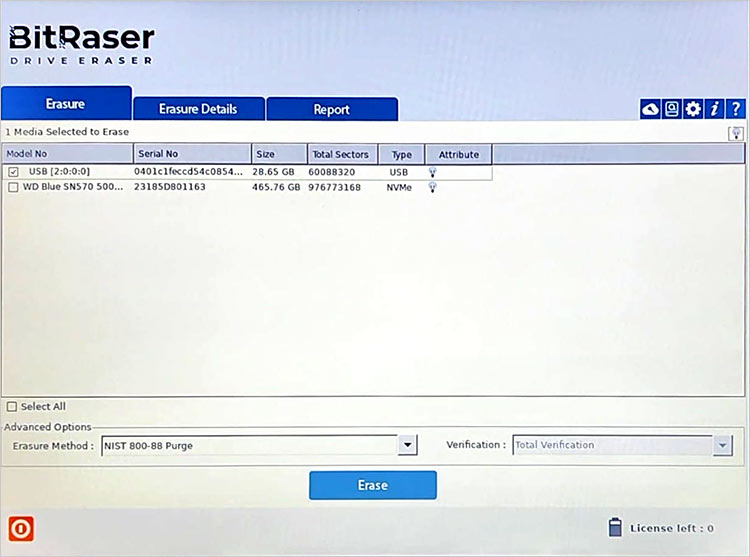Viewport: 750px width, 557px height.
Task: Click the 1 Media Selected to Erase text
Action: [67, 131]
